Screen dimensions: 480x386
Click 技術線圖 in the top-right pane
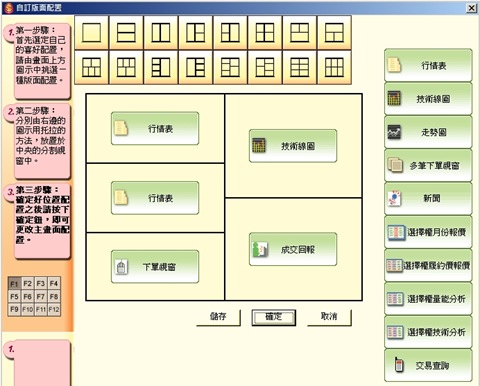[293, 146]
